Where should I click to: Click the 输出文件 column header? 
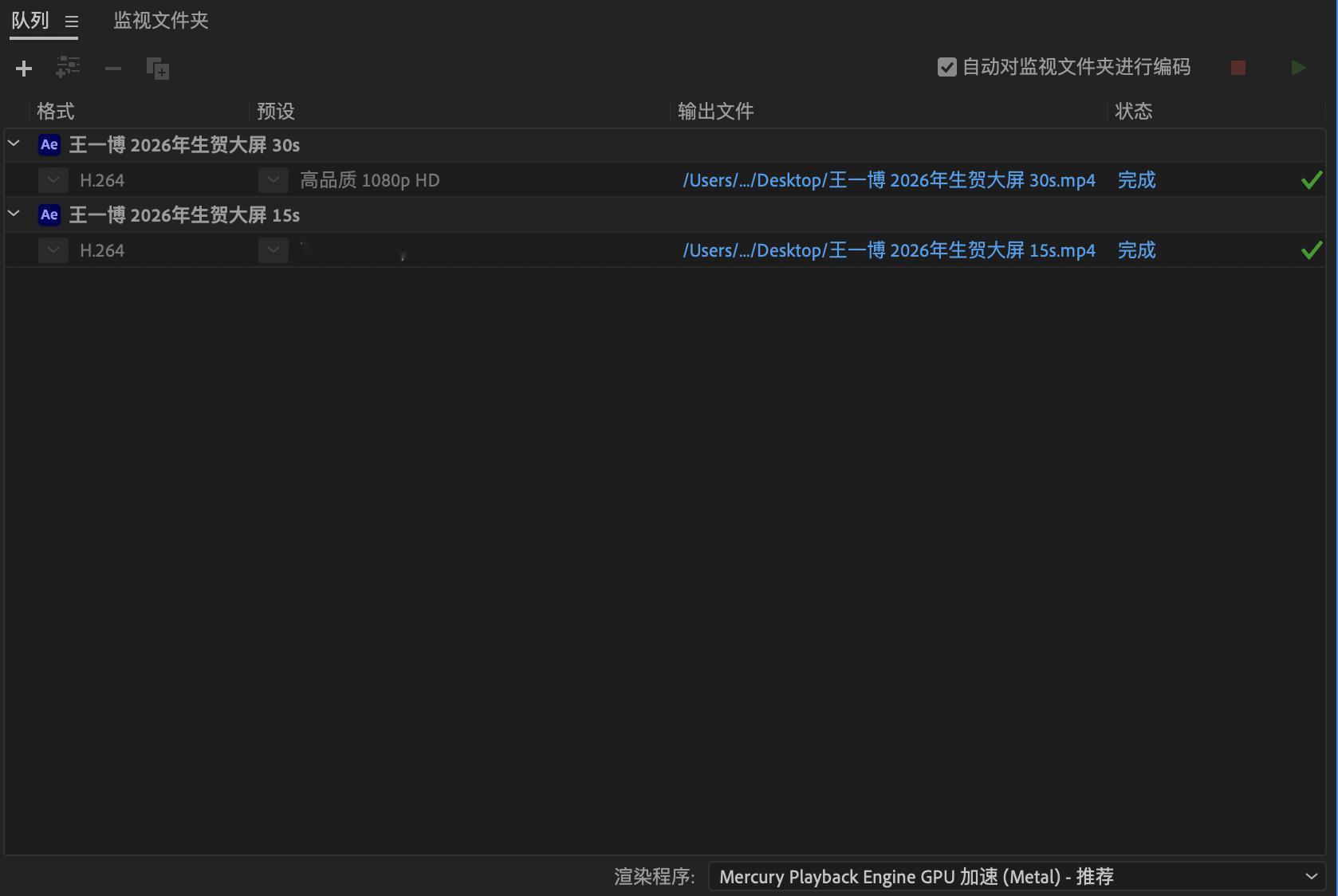pyautogui.click(x=716, y=111)
